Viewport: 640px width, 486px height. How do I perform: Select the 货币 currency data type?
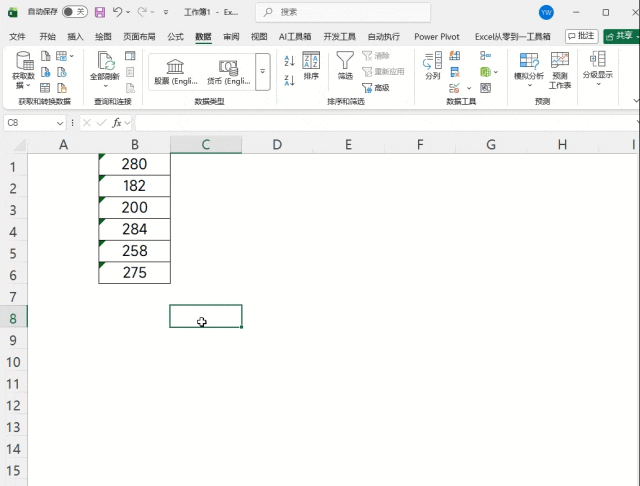tap(229, 72)
